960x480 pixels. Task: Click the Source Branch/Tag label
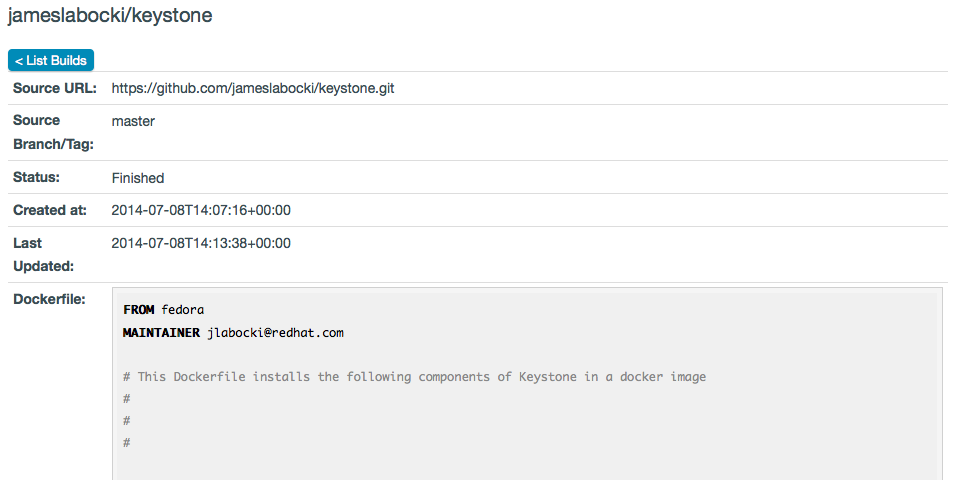[53, 132]
